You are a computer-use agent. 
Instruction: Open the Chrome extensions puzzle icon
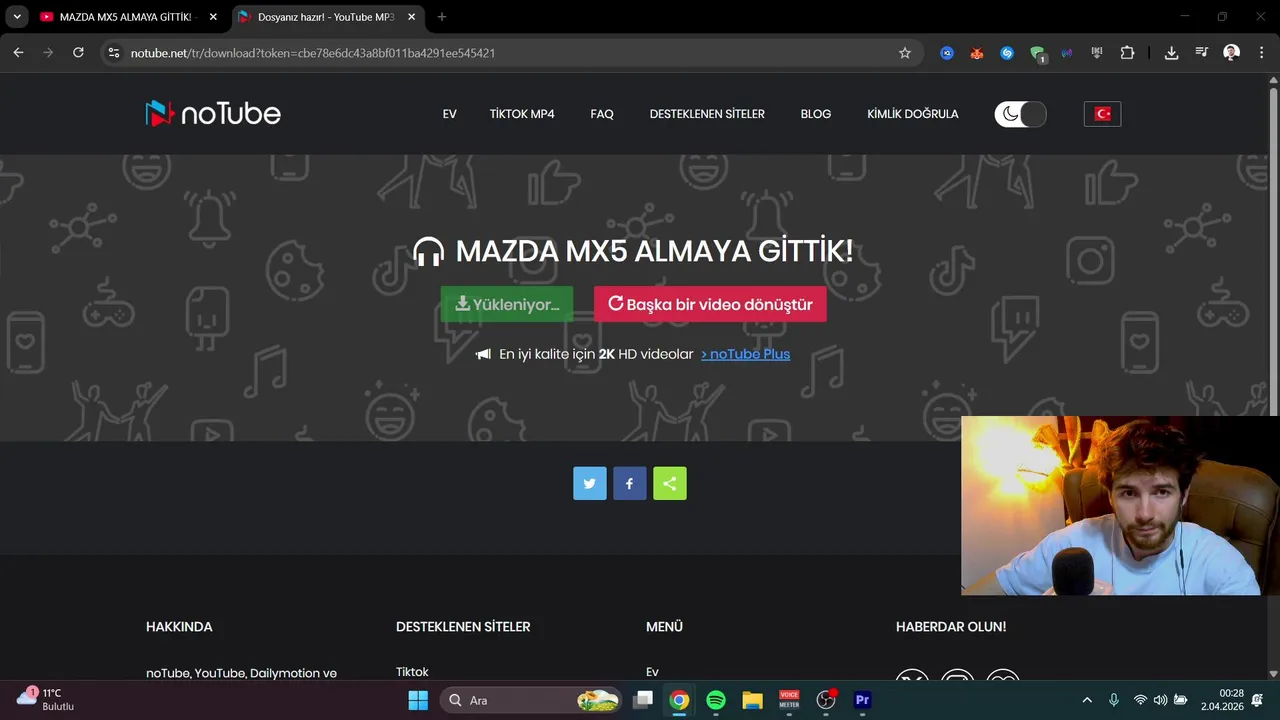tap(1128, 53)
